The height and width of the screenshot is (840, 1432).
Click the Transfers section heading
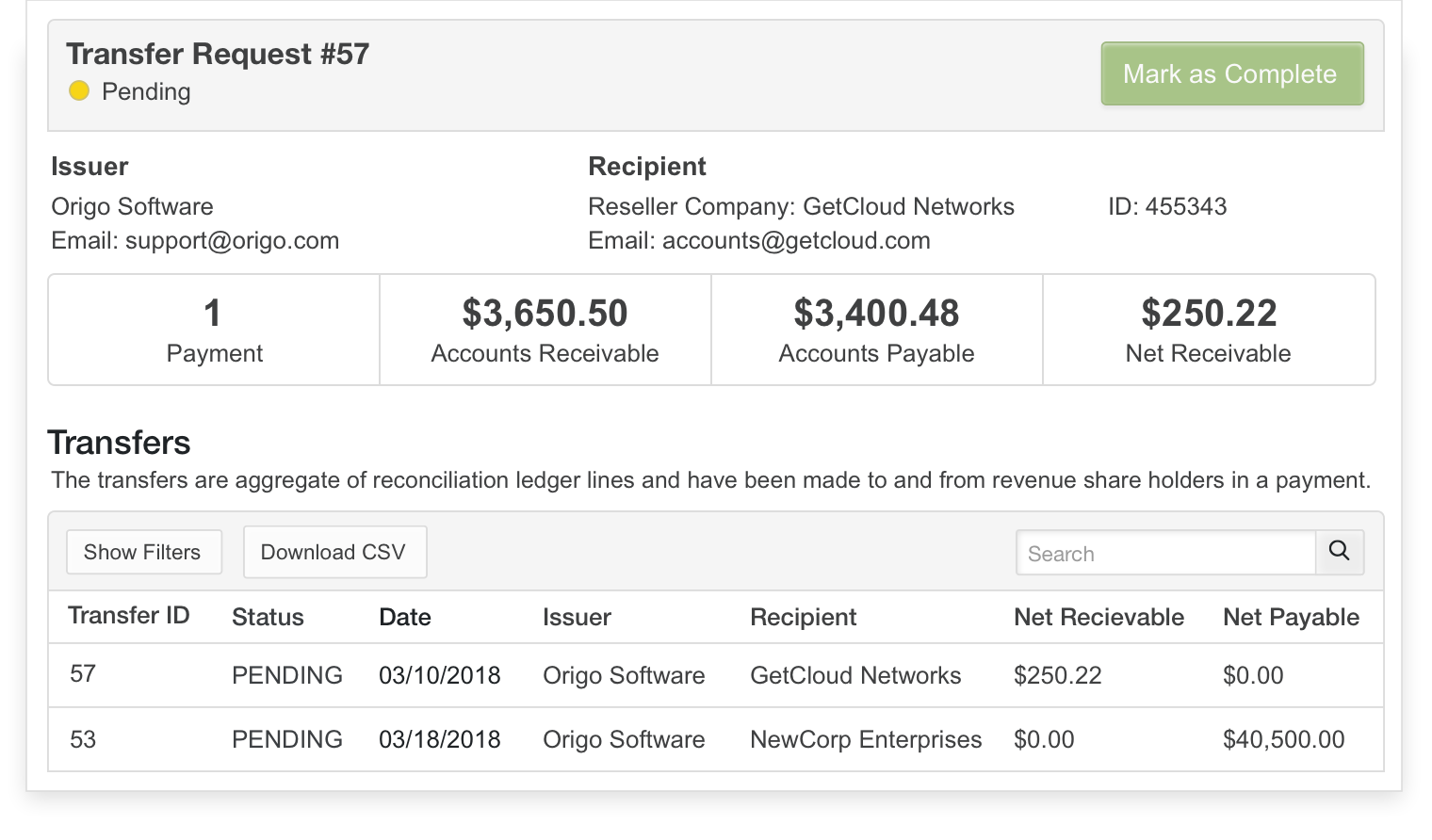tap(119, 443)
